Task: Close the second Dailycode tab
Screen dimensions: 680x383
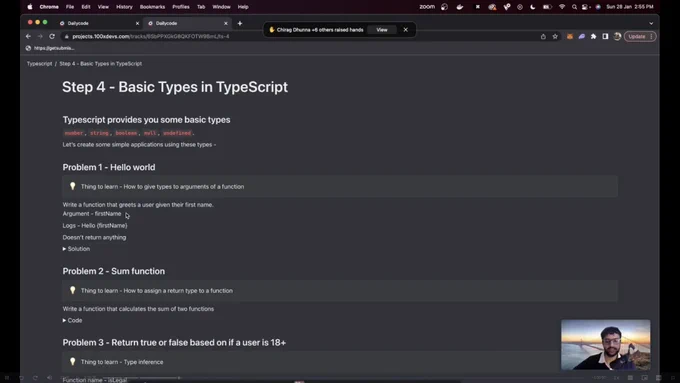Action: point(226,23)
